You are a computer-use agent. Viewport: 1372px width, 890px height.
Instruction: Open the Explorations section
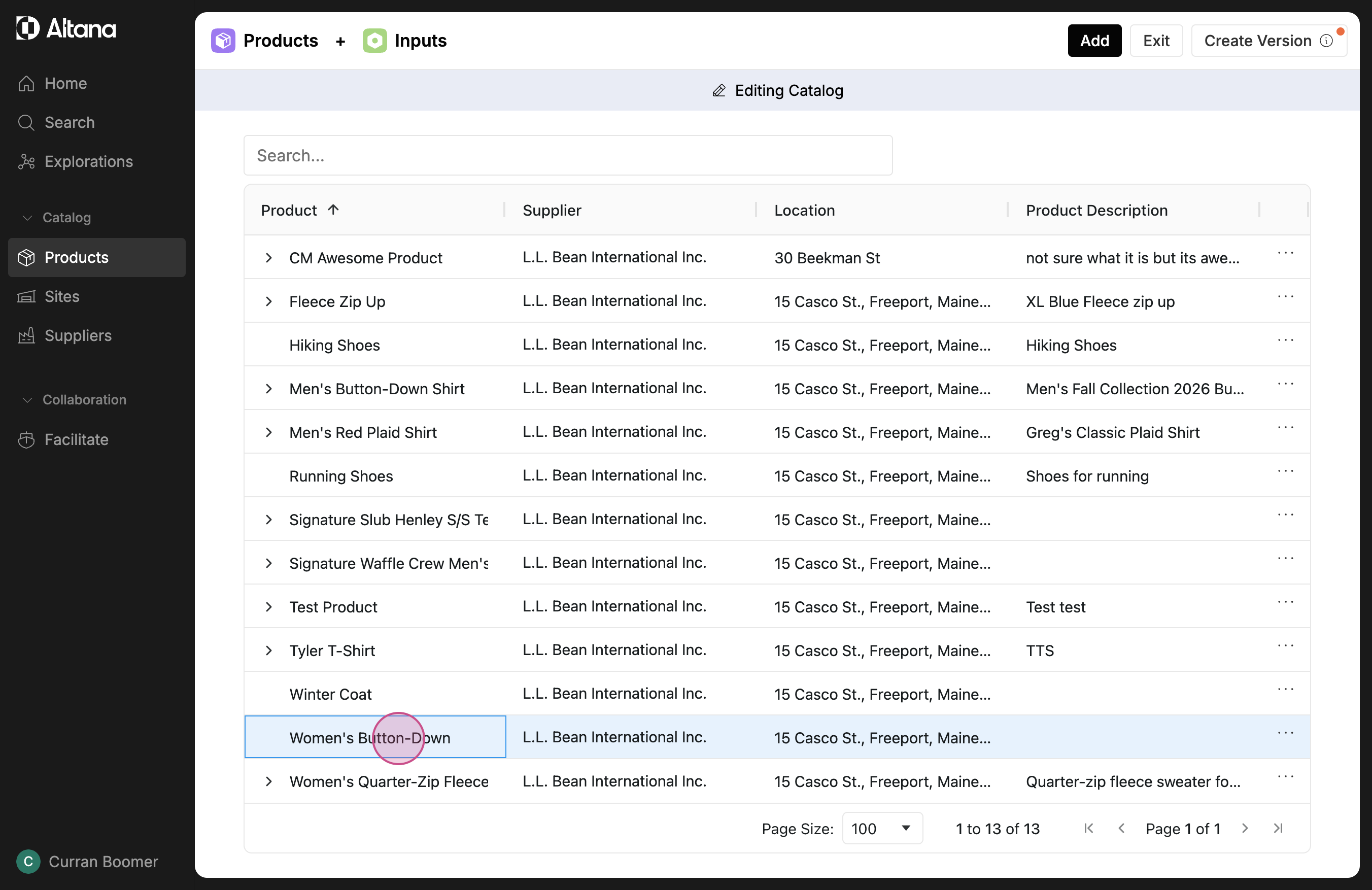point(88,161)
